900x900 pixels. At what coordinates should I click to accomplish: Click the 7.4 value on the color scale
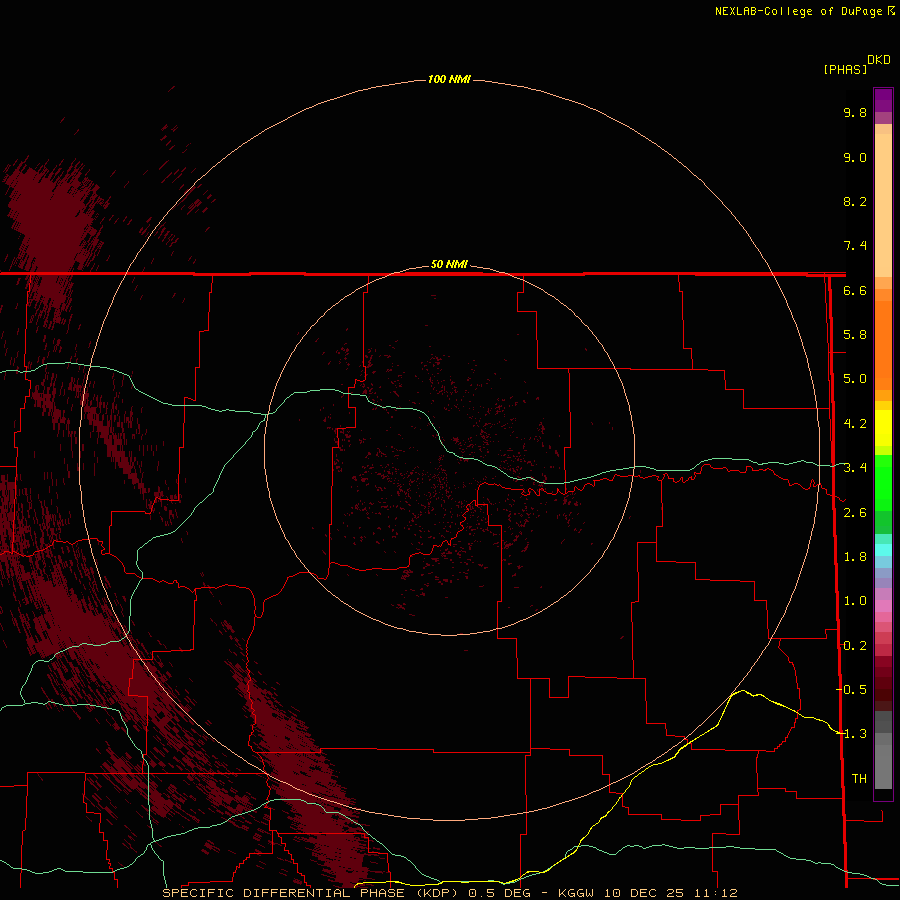855,246
